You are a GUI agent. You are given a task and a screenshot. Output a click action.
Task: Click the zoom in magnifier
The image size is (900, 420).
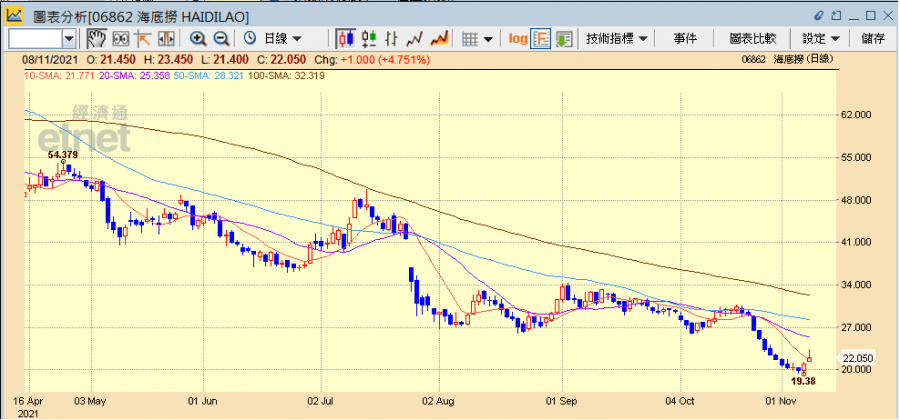(198, 39)
